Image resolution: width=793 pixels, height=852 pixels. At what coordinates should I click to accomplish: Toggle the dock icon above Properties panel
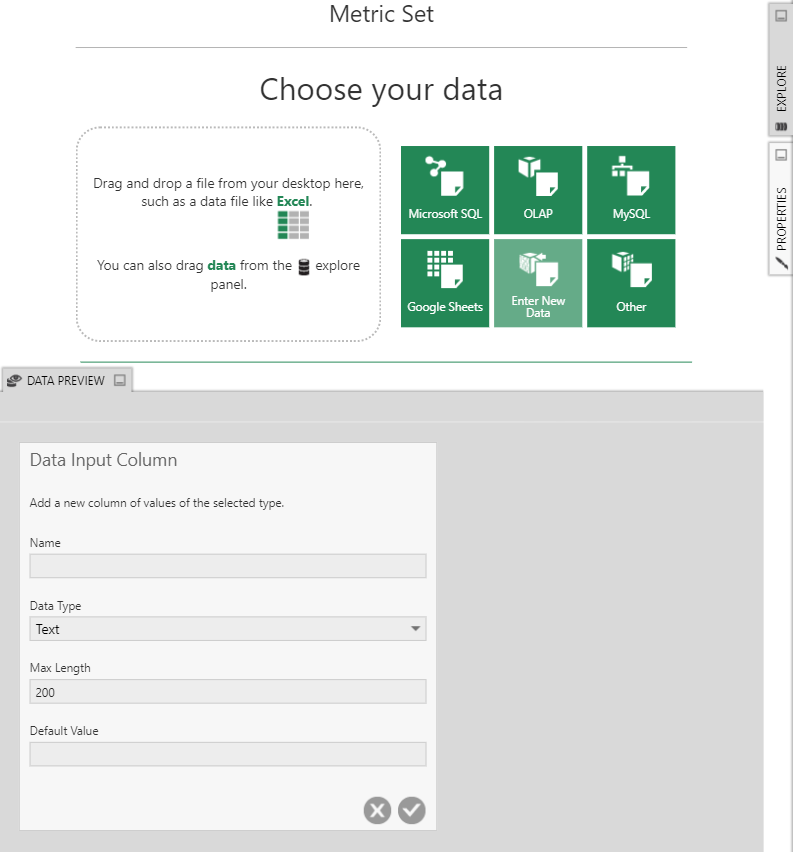[780, 155]
